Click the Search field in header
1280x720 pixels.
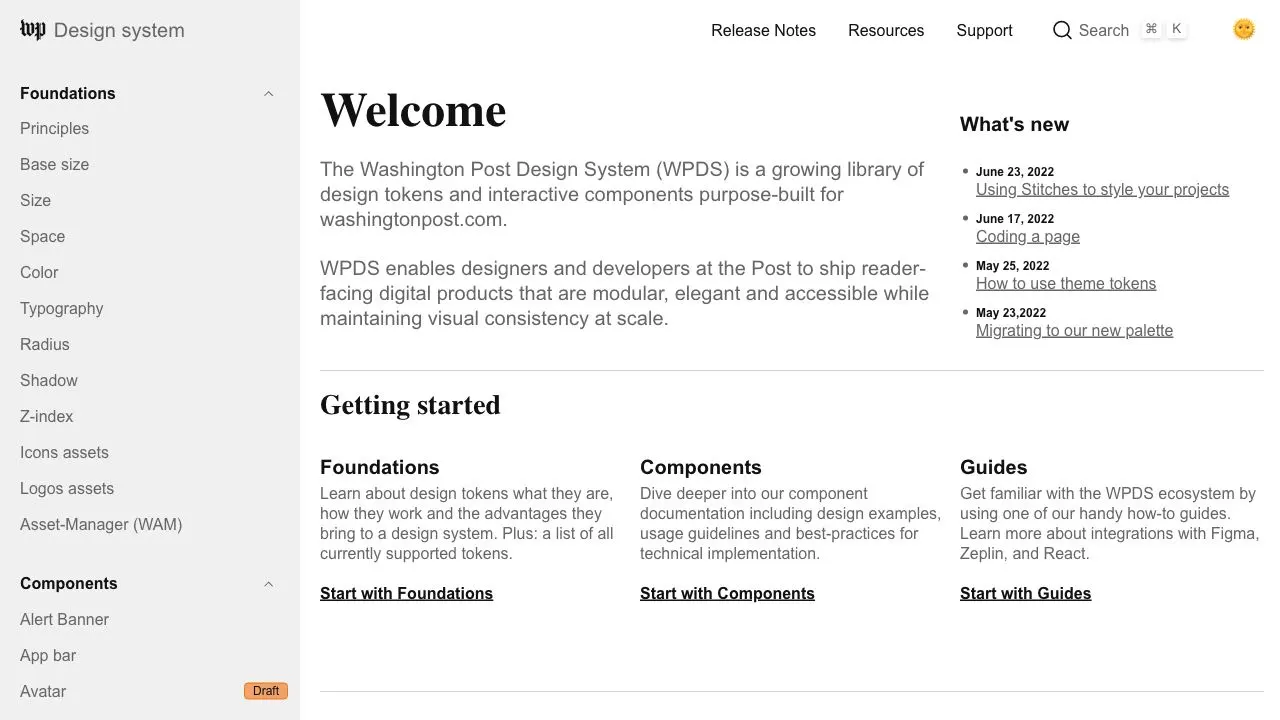[x=1104, y=30]
